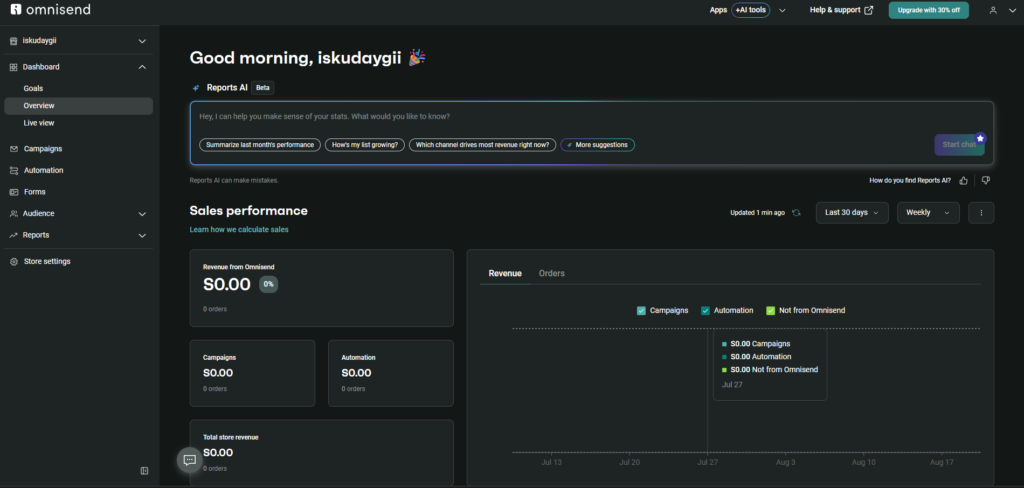The height and width of the screenshot is (488, 1024).
Task: Click the Reports trend arrow icon
Action: click(14, 235)
